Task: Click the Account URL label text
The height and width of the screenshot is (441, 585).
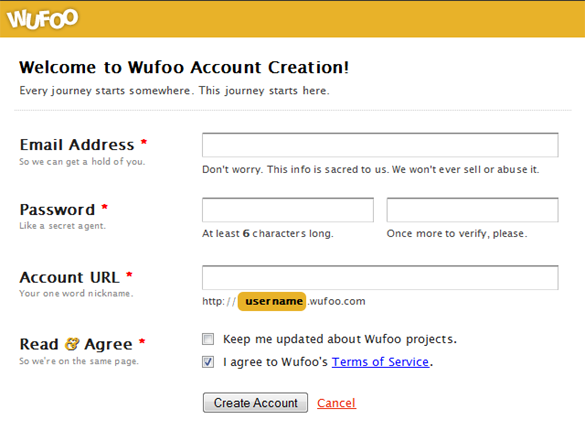Action: click(69, 278)
